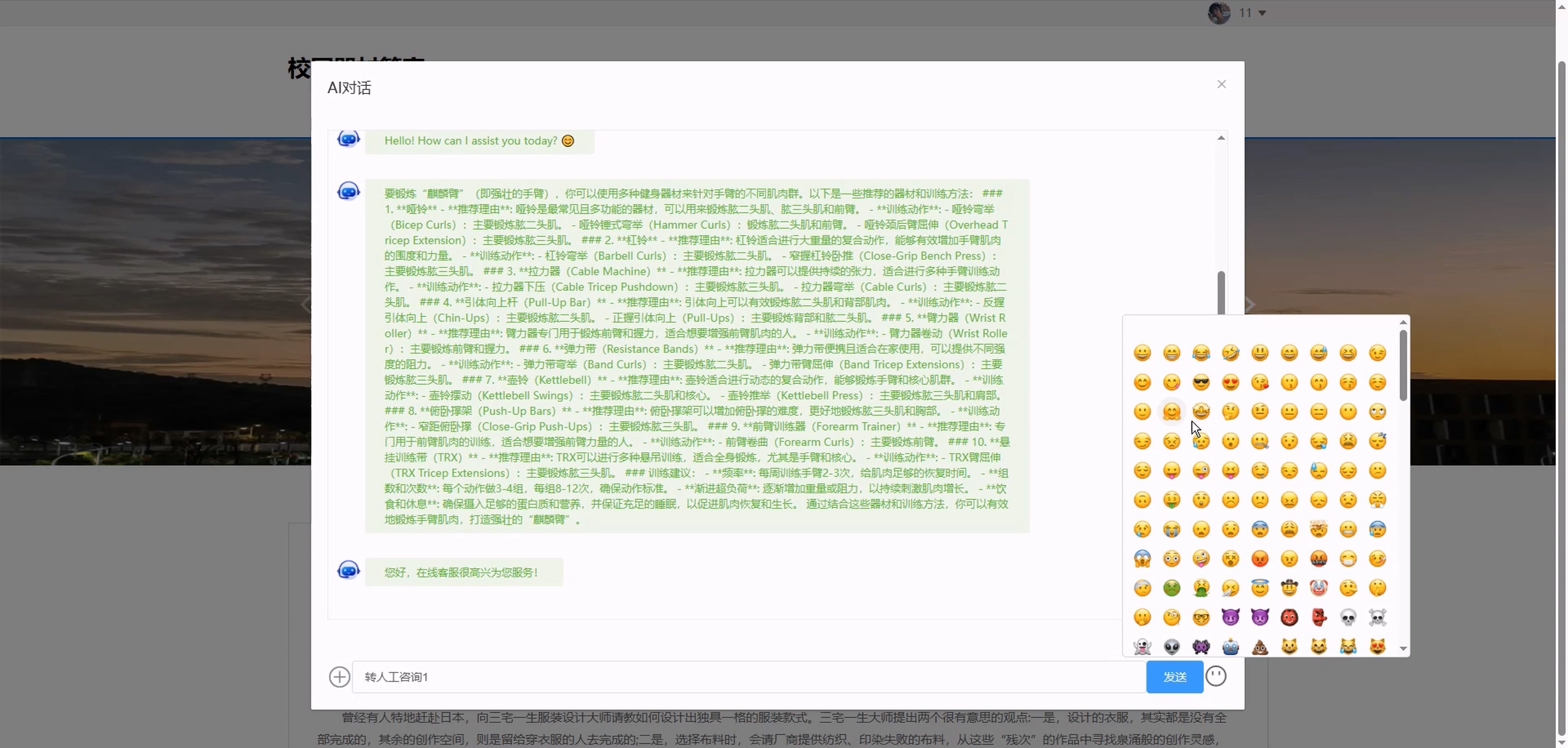Pick the white skull emoji
The width and height of the screenshot is (1568, 748).
click(x=1348, y=618)
